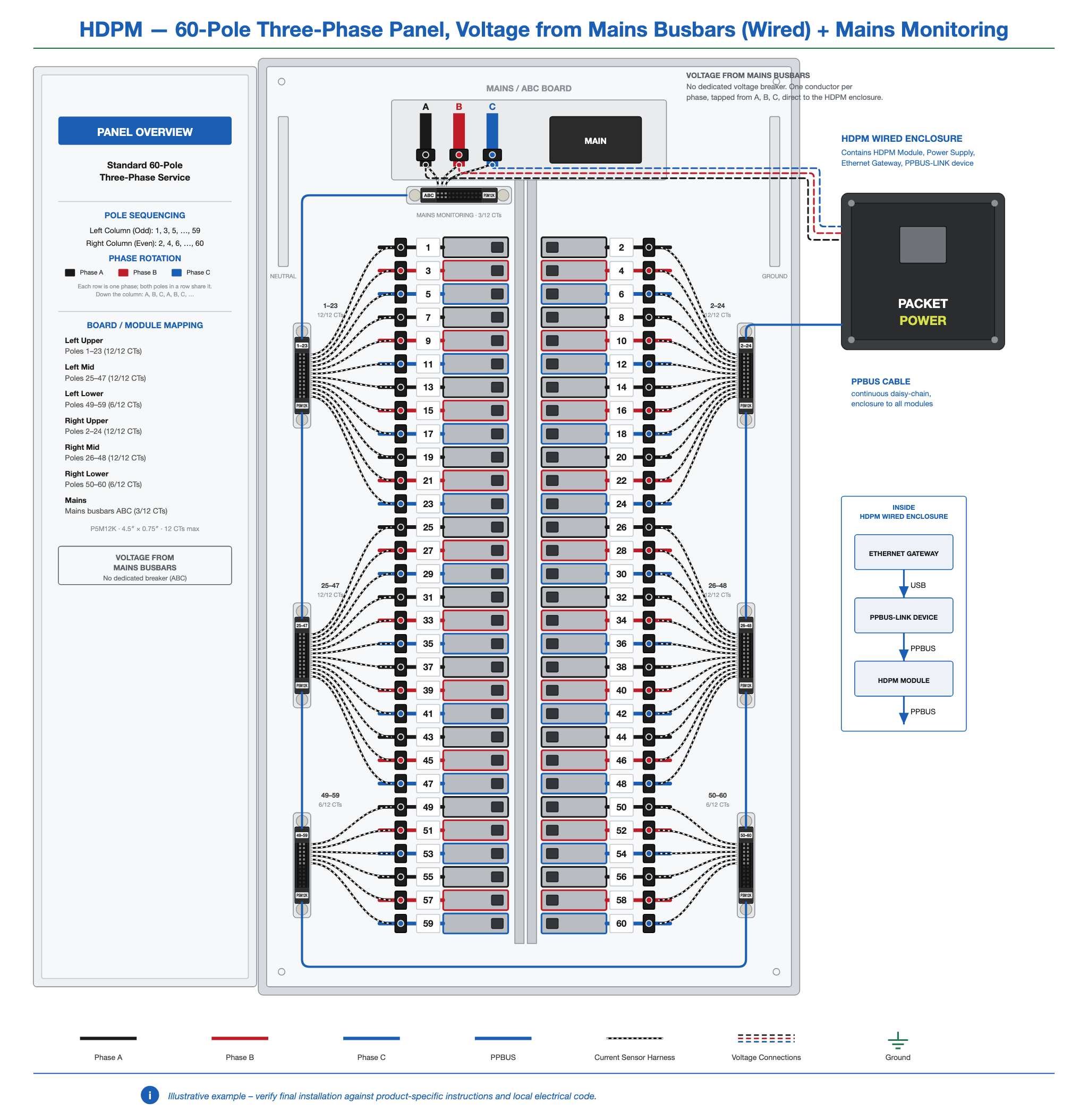1088x1120 pixels.
Task: Click the Voltage From Mains Busbars box
Action: tap(144, 566)
